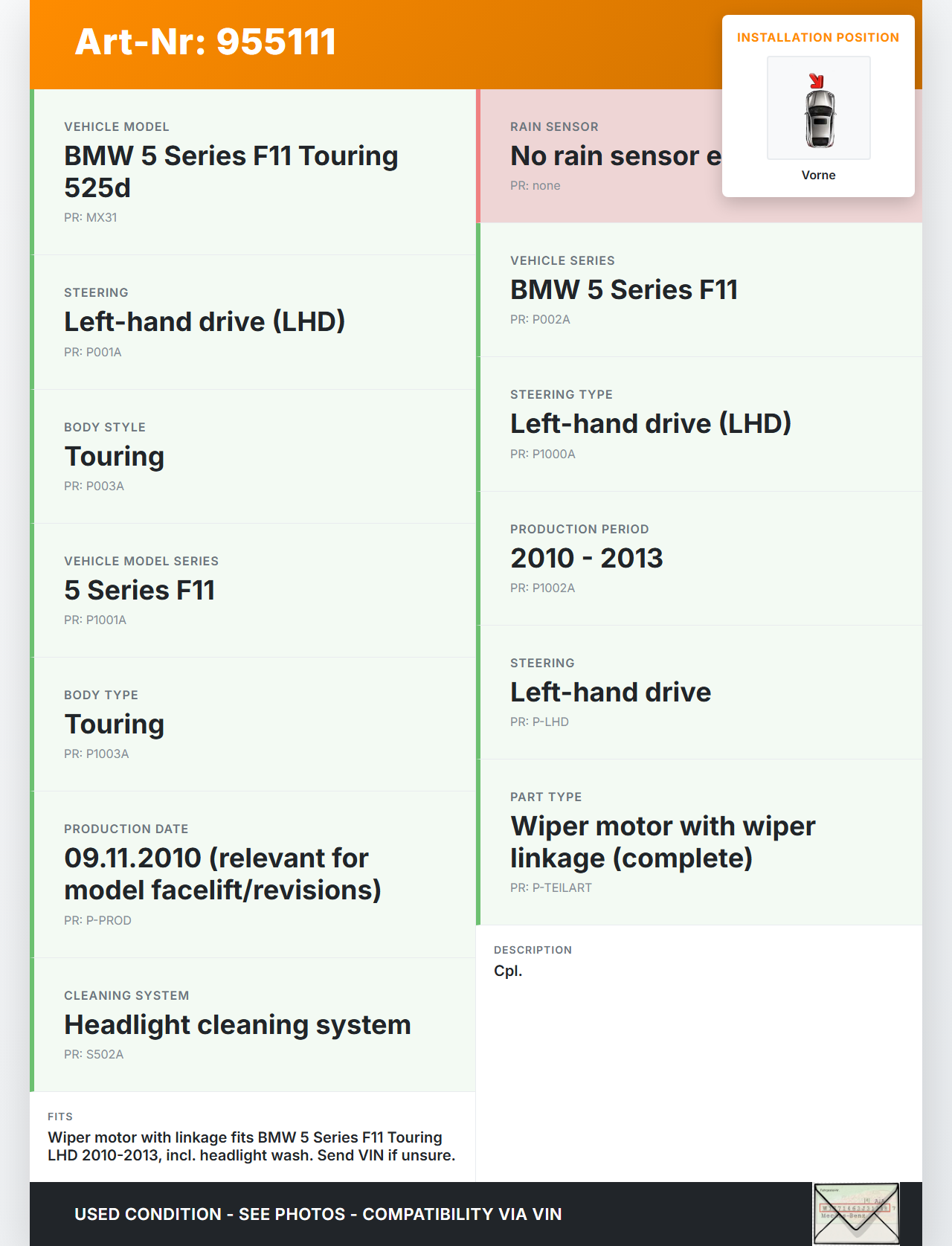Image resolution: width=952 pixels, height=1246 pixels.
Task: Click the production period '2010 - 2013' value
Action: (586, 558)
